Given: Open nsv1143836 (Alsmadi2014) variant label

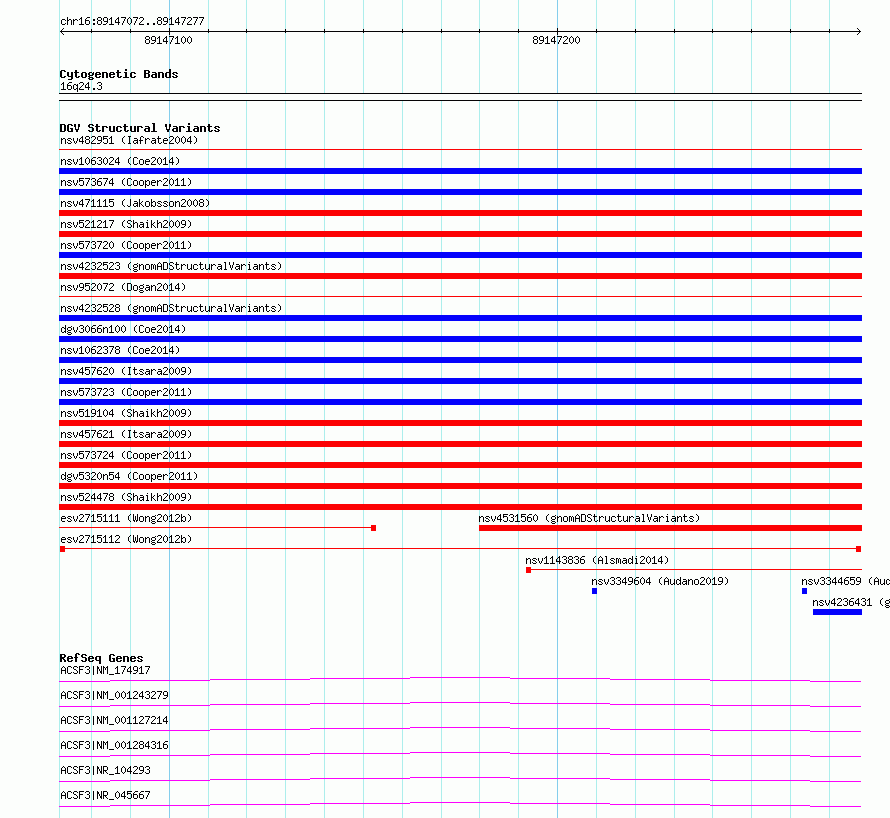Looking at the screenshot, I should click(597, 560).
